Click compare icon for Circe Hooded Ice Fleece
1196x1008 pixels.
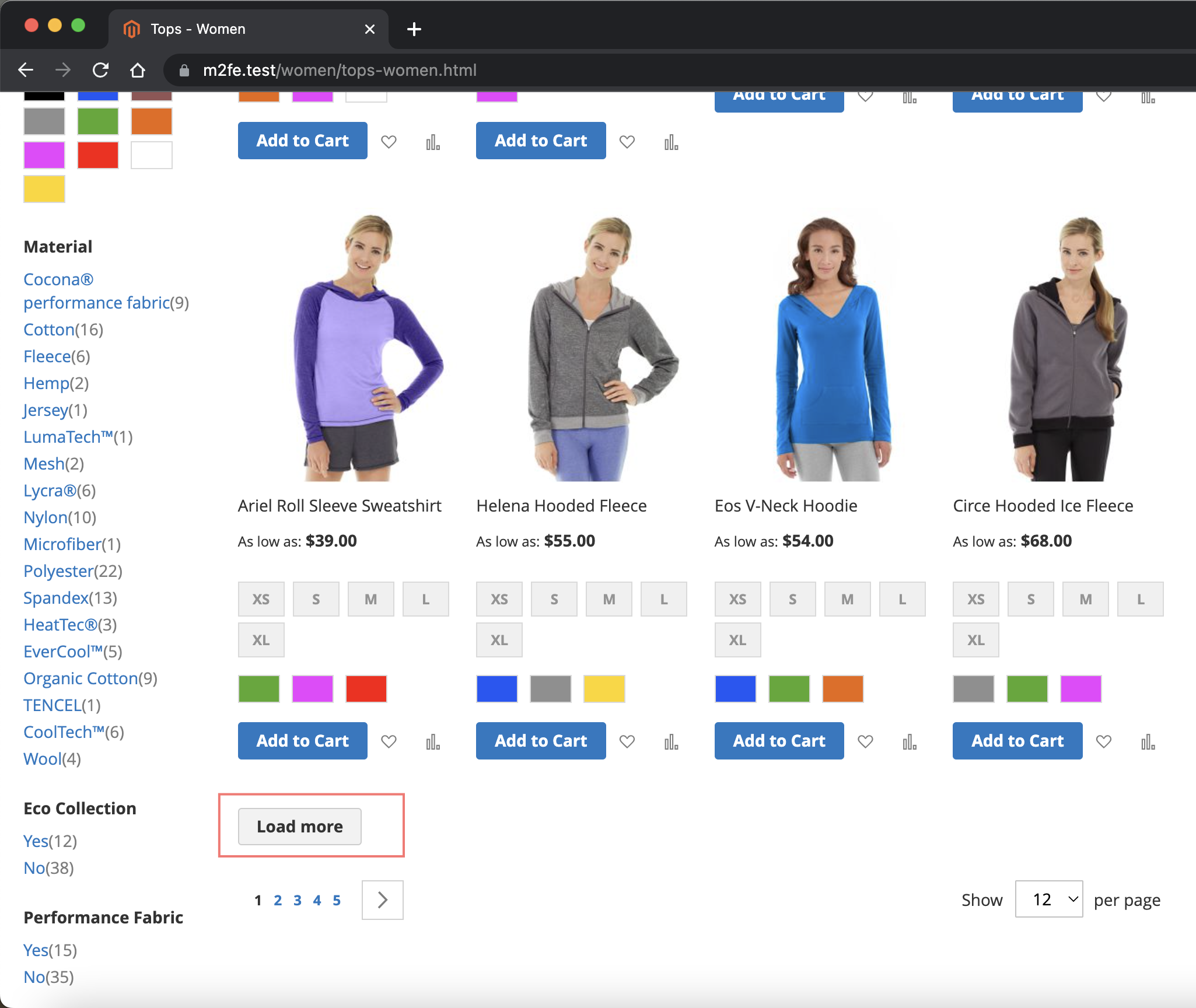tap(1148, 741)
